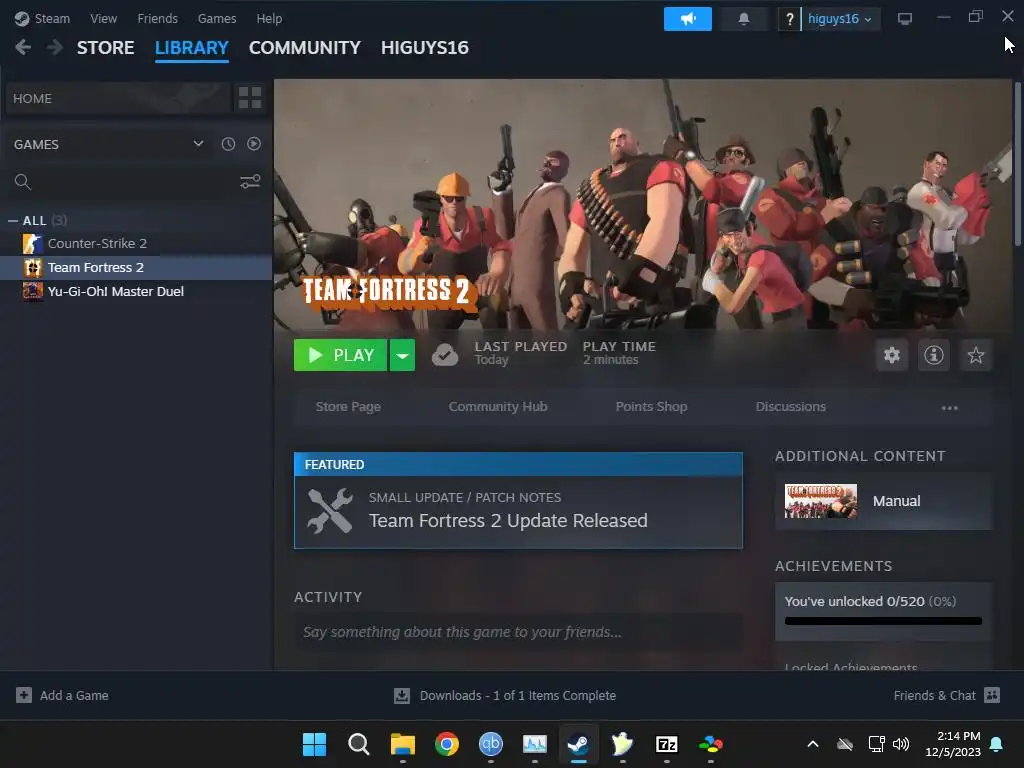Click the Counter-Strike 2 game icon

click(x=32, y=244)
